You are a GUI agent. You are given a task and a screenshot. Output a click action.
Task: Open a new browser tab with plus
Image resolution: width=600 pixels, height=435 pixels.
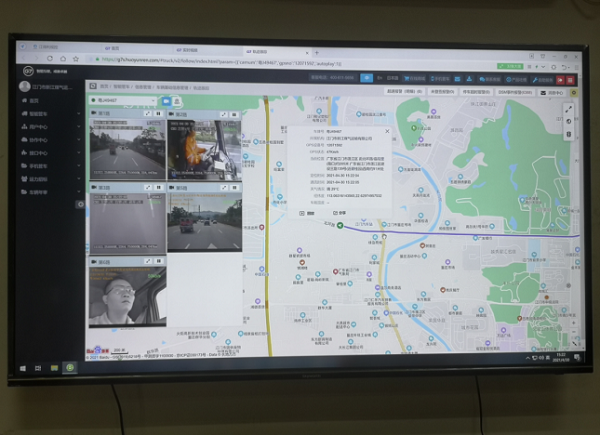(x=316, y=53)
